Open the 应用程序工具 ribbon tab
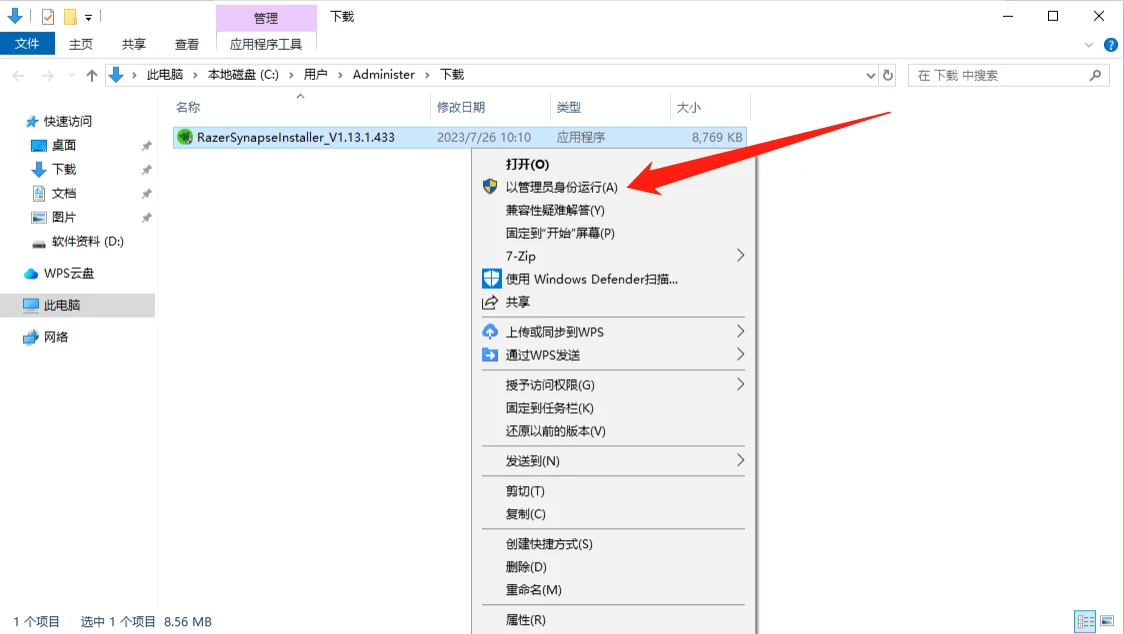Viewport: 1124px width, 634px height. tap(266, 44)
